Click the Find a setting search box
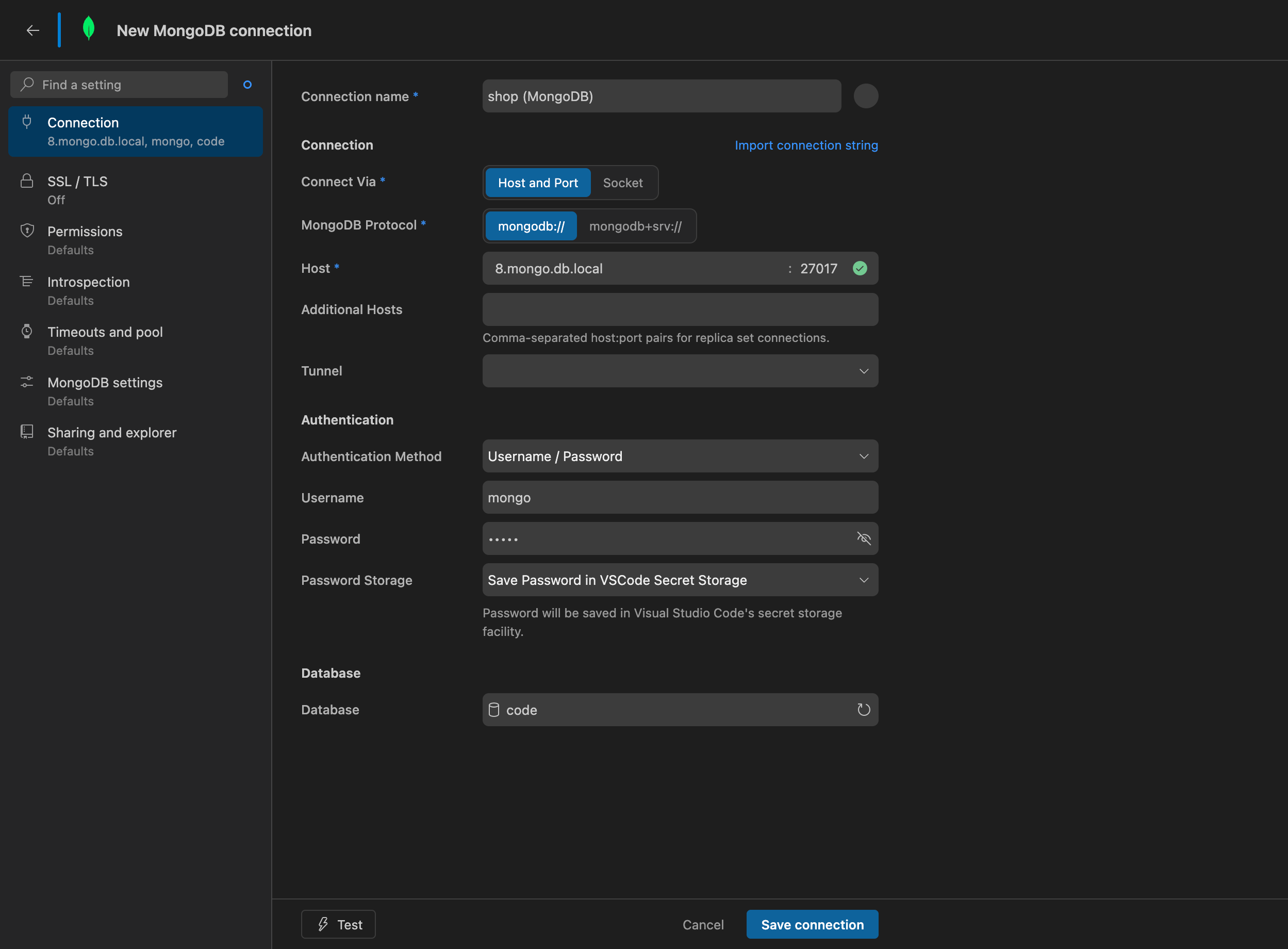This screenshot has width=1288, height=949. pos(119,85)
